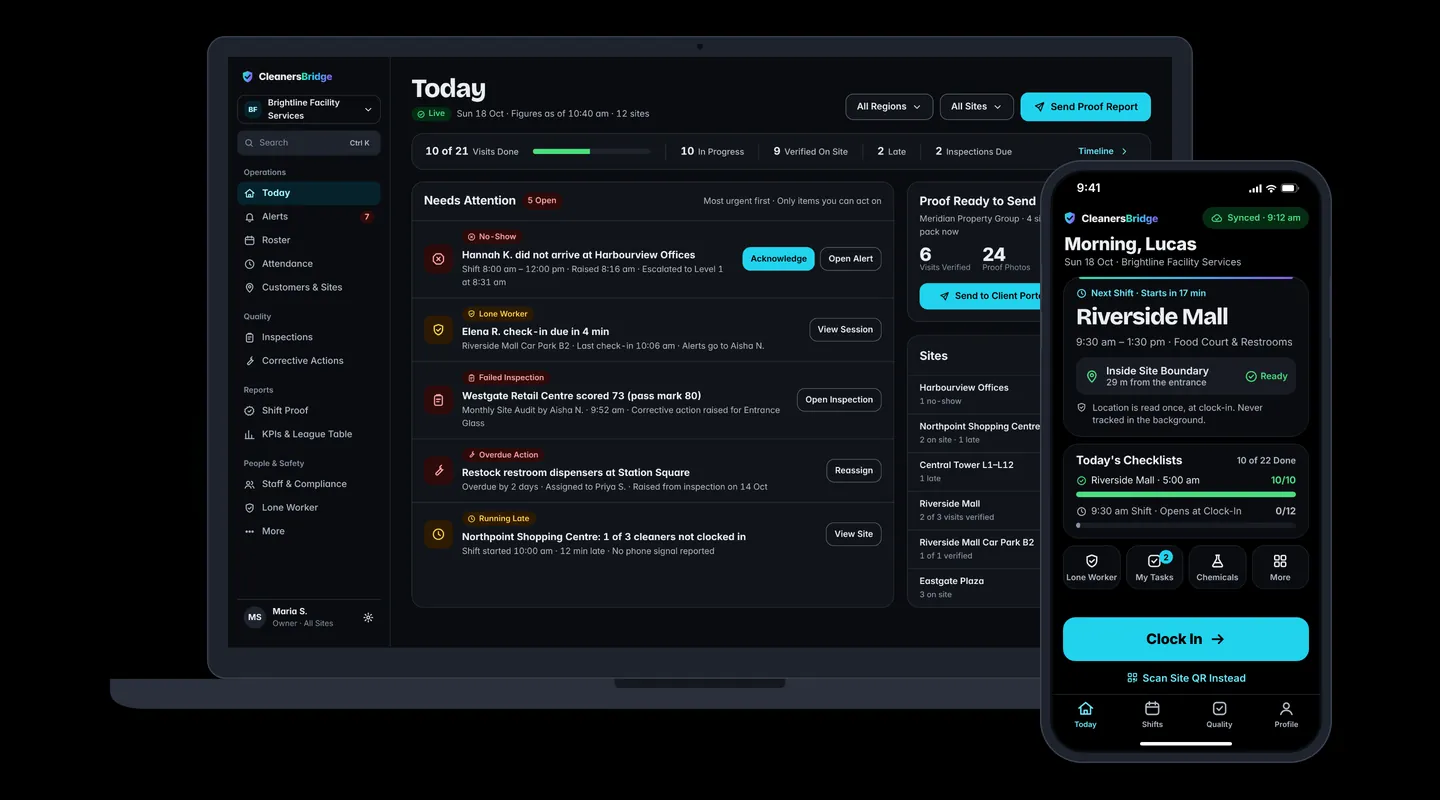Image resolution: width=1440 pixels, height=800 pixels.
Task: Switch to the Quality tab on the phone
Action: click(1219, 715)
